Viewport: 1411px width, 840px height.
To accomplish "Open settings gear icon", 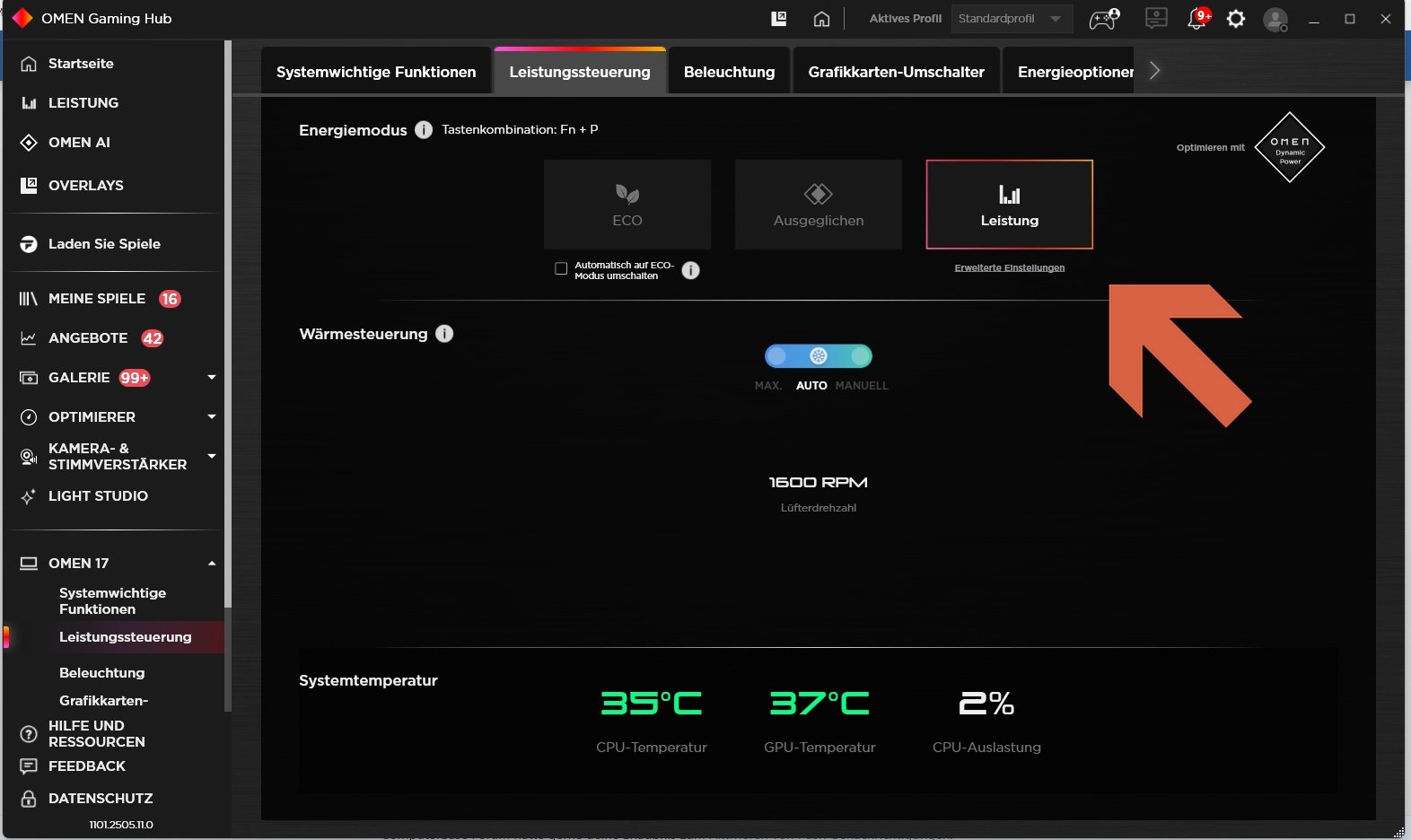I will tap(1236, 18).
